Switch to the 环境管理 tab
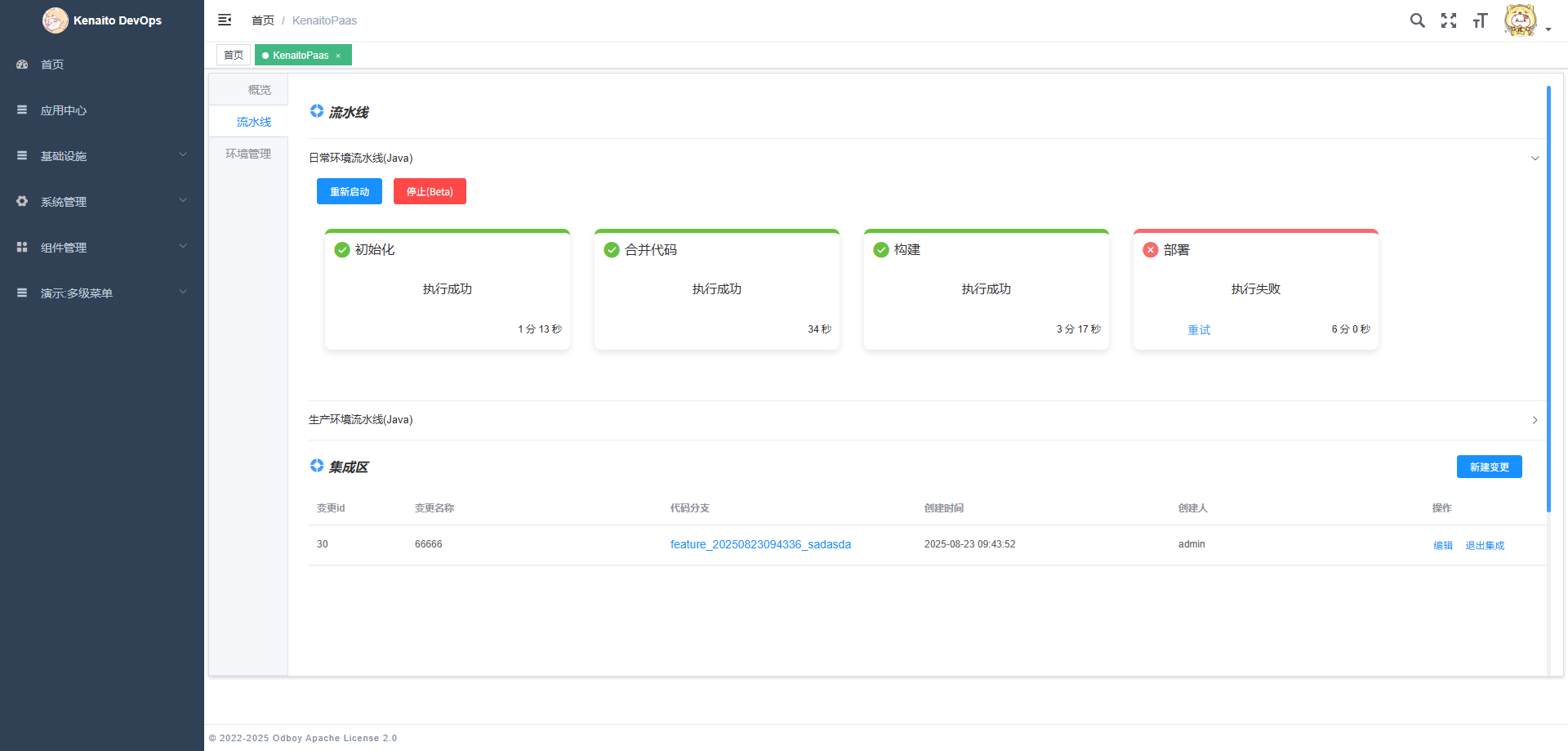Screen dimensions: 1568x751 (x=248, y=154)
